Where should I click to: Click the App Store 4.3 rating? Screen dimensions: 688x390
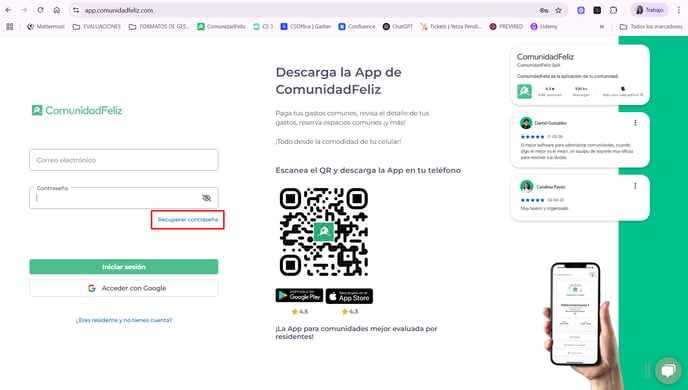(x=350, y=311)
